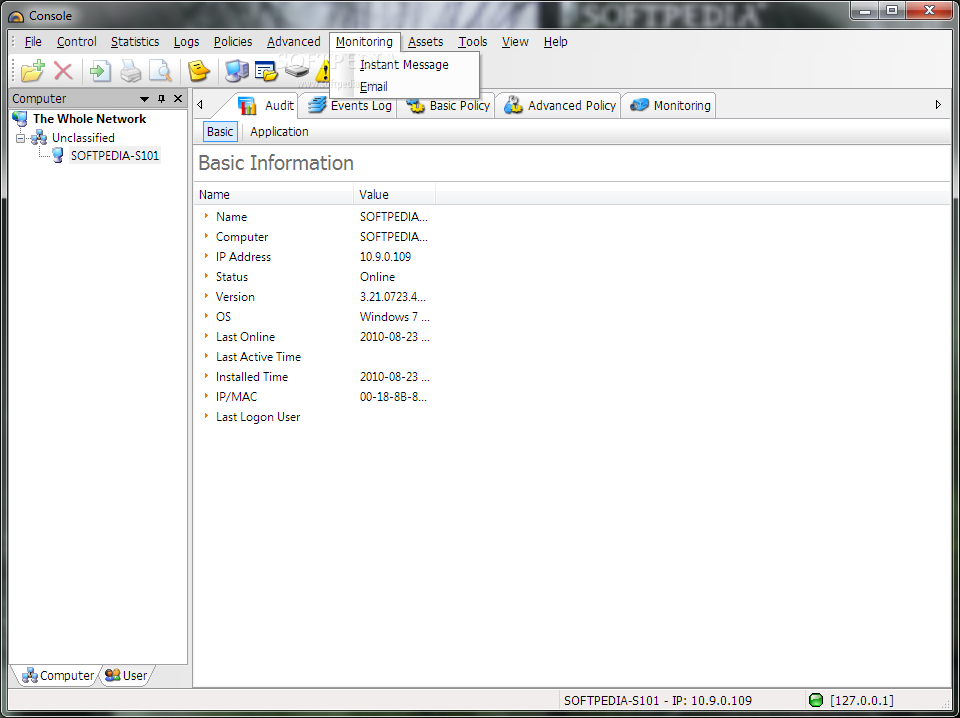Image resolution: width=960 pixels, height=718 pixels.
Task: Close the Computer side panel
Action: (178, 99)
